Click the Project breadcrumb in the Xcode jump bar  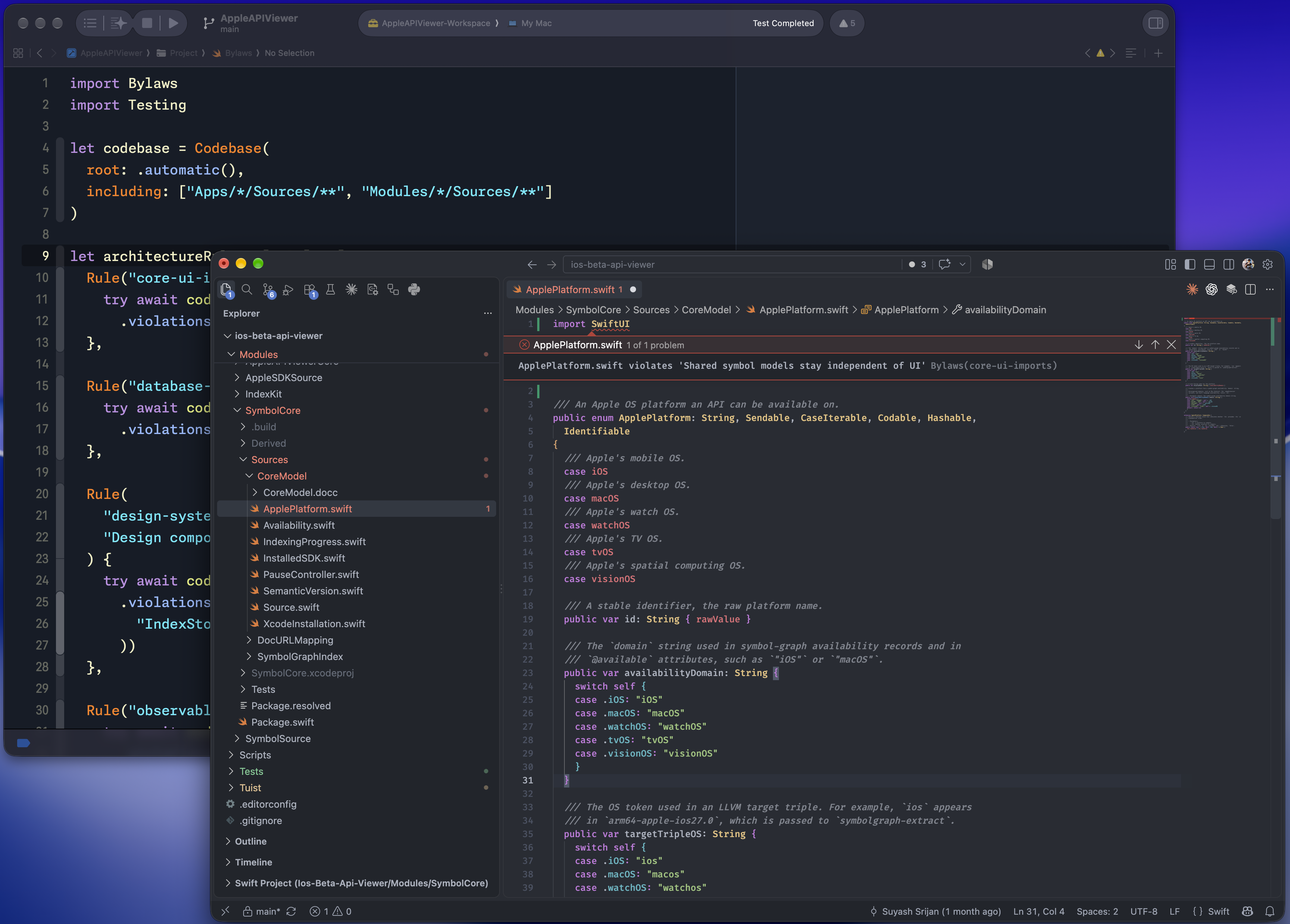pos(178,53)
